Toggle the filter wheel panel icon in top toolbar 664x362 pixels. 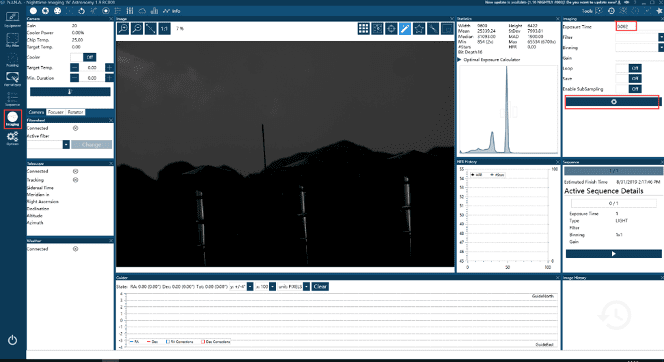[57, 11]
